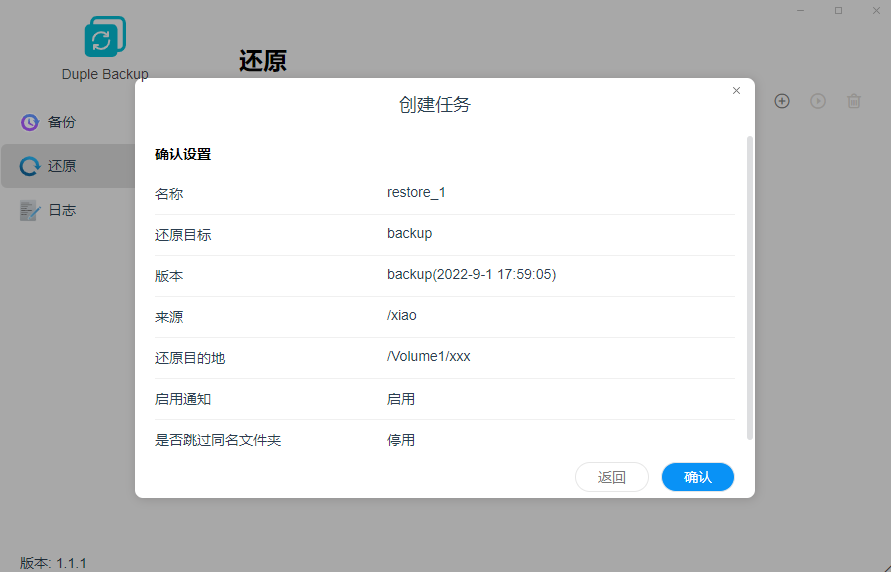Click the 还原 restore arrow icon
This screenshot has width=891, height=572.
(x=30, y=166)
